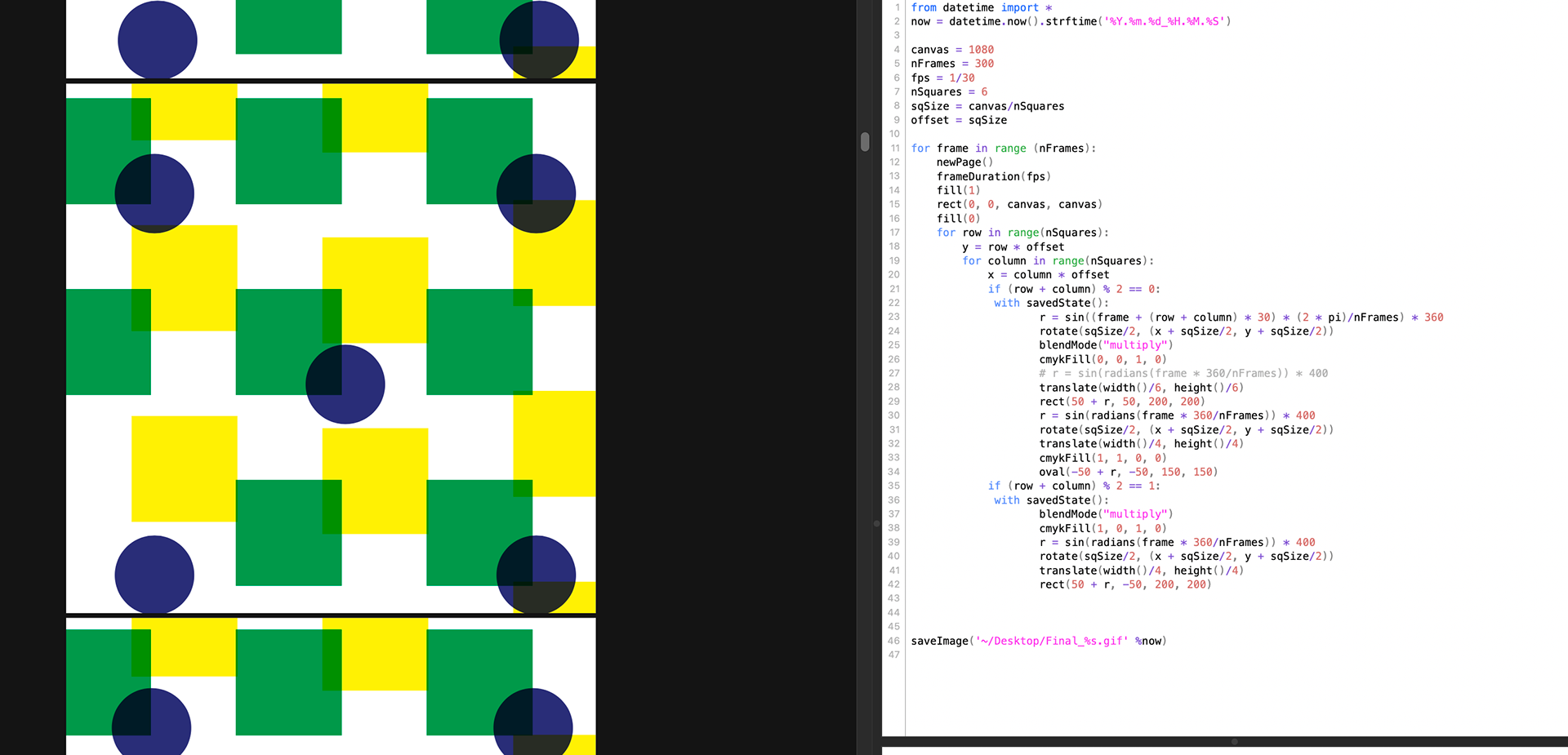This screenshot has width=1568, height=755.
Task: Click the 'frameDuration(fps)' line
Action: tap(994, 176)
